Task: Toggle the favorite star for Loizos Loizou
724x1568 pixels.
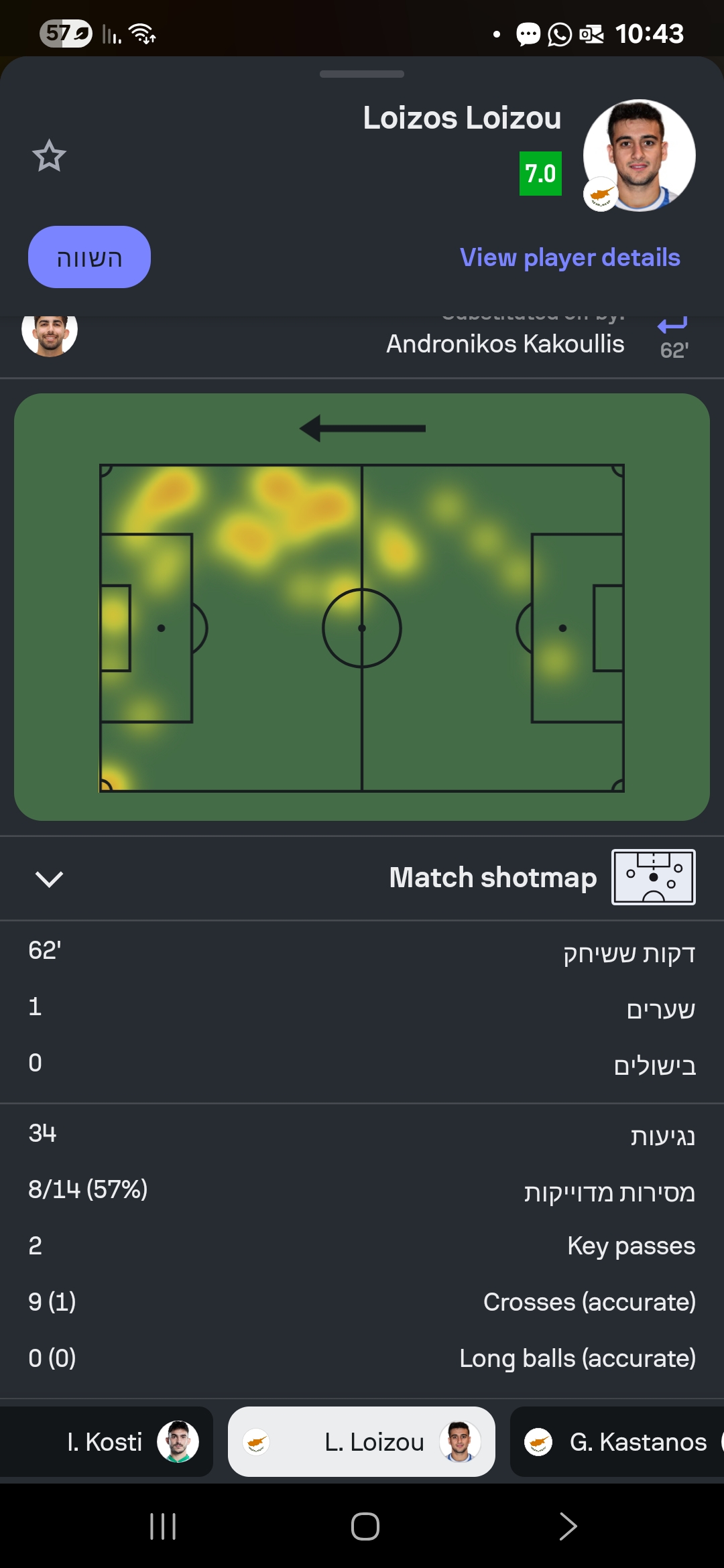Action: (49, 155)
